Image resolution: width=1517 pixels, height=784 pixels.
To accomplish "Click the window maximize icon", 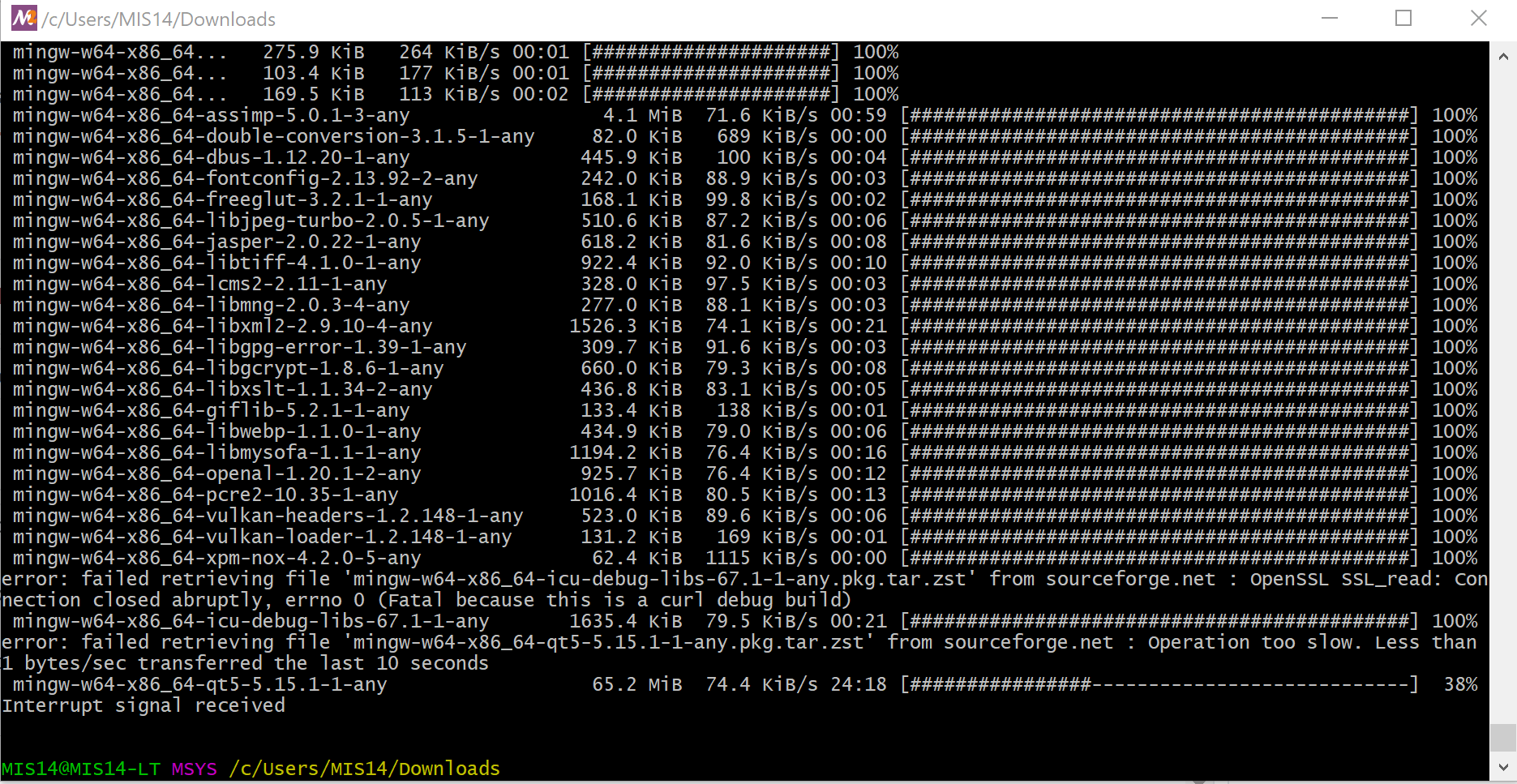I will point(1404,18).
